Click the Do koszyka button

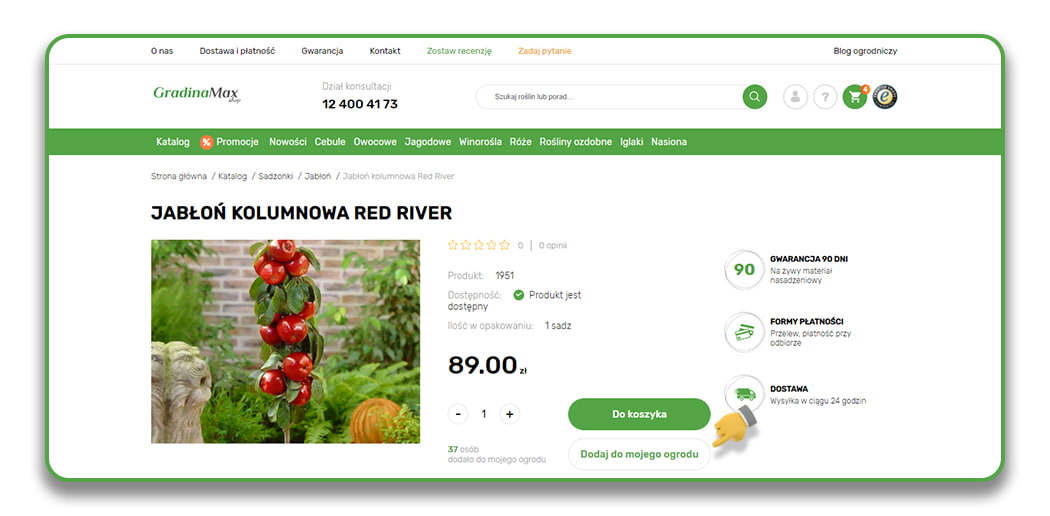639,414
